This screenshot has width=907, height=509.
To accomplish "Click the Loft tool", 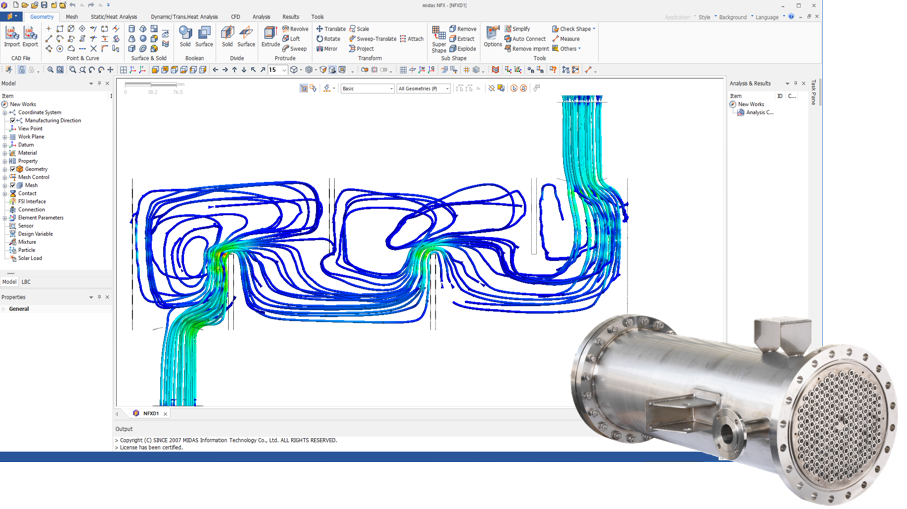I will point(291,39).
